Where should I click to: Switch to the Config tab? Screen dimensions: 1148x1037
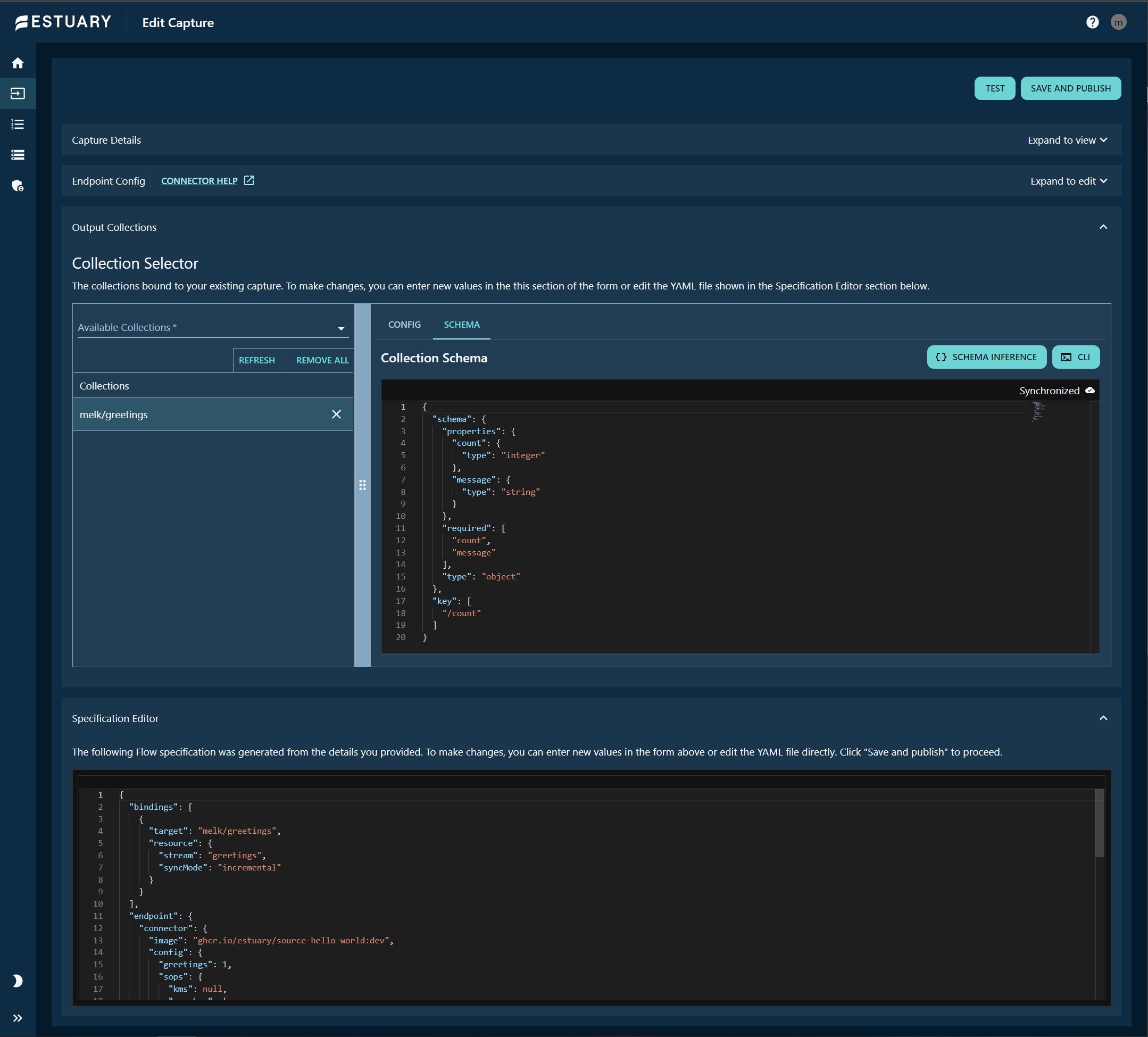404,325
